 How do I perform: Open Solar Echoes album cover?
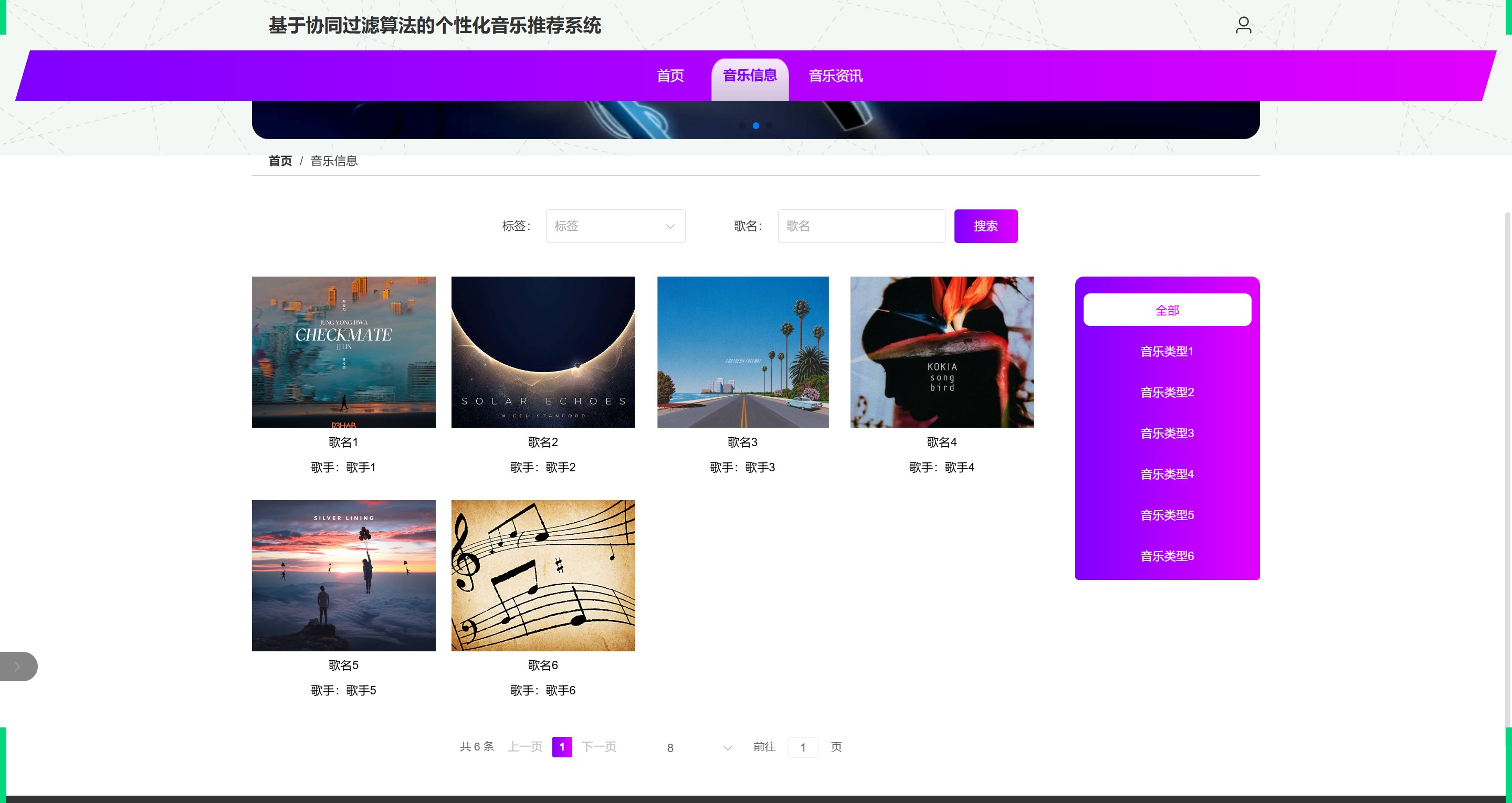pos(543,352)
